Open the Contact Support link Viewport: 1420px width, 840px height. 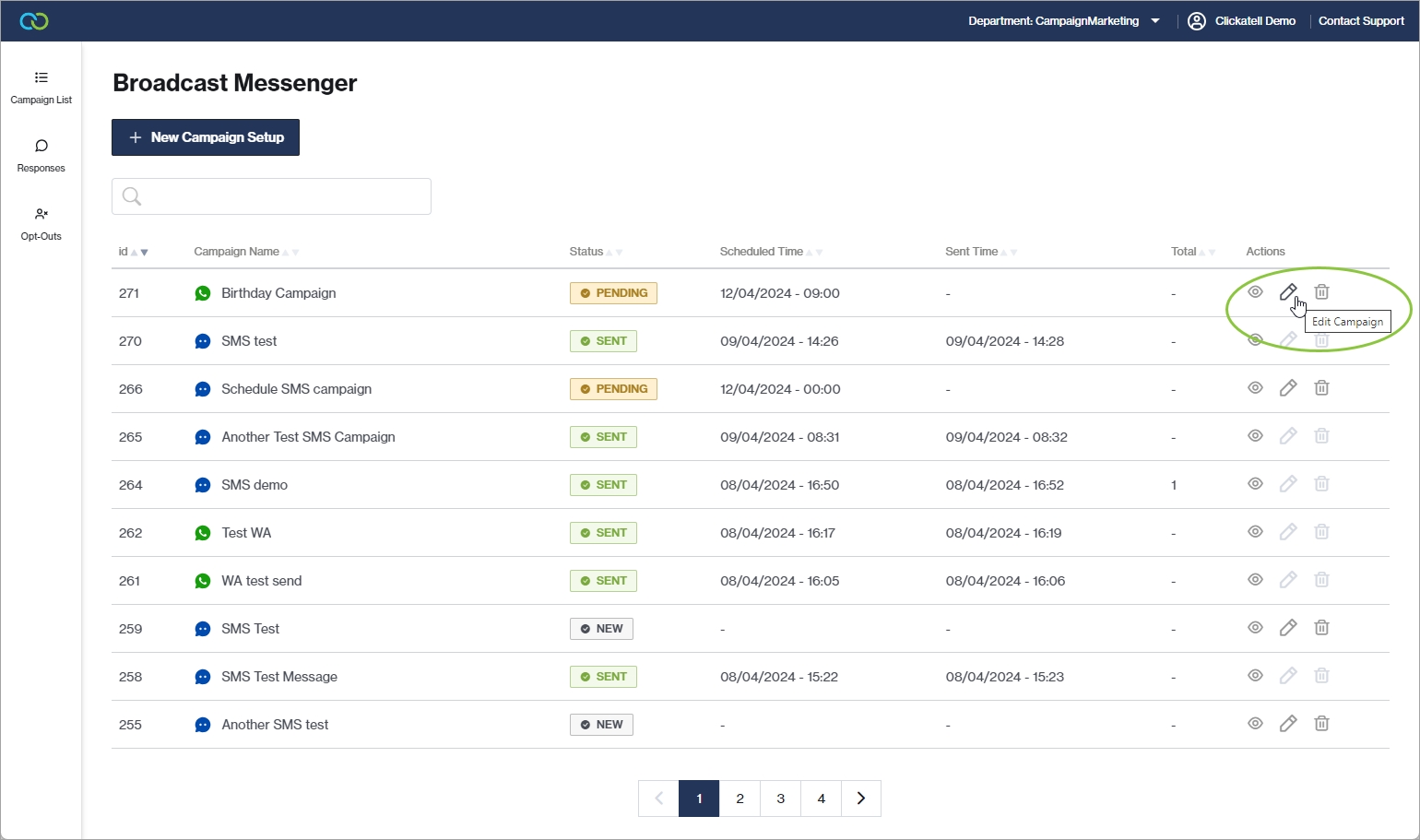coord(1361,21)
